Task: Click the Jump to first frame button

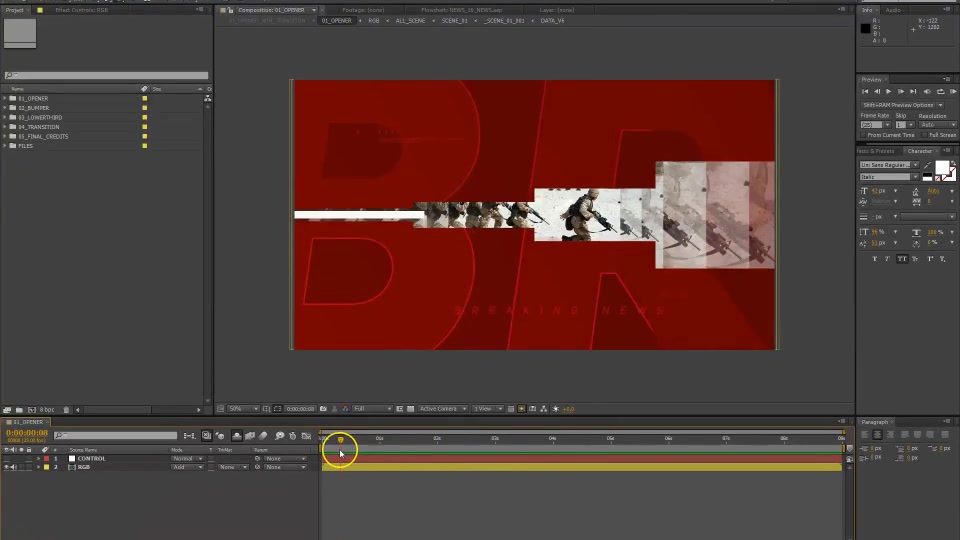Action: click(864, 91)
